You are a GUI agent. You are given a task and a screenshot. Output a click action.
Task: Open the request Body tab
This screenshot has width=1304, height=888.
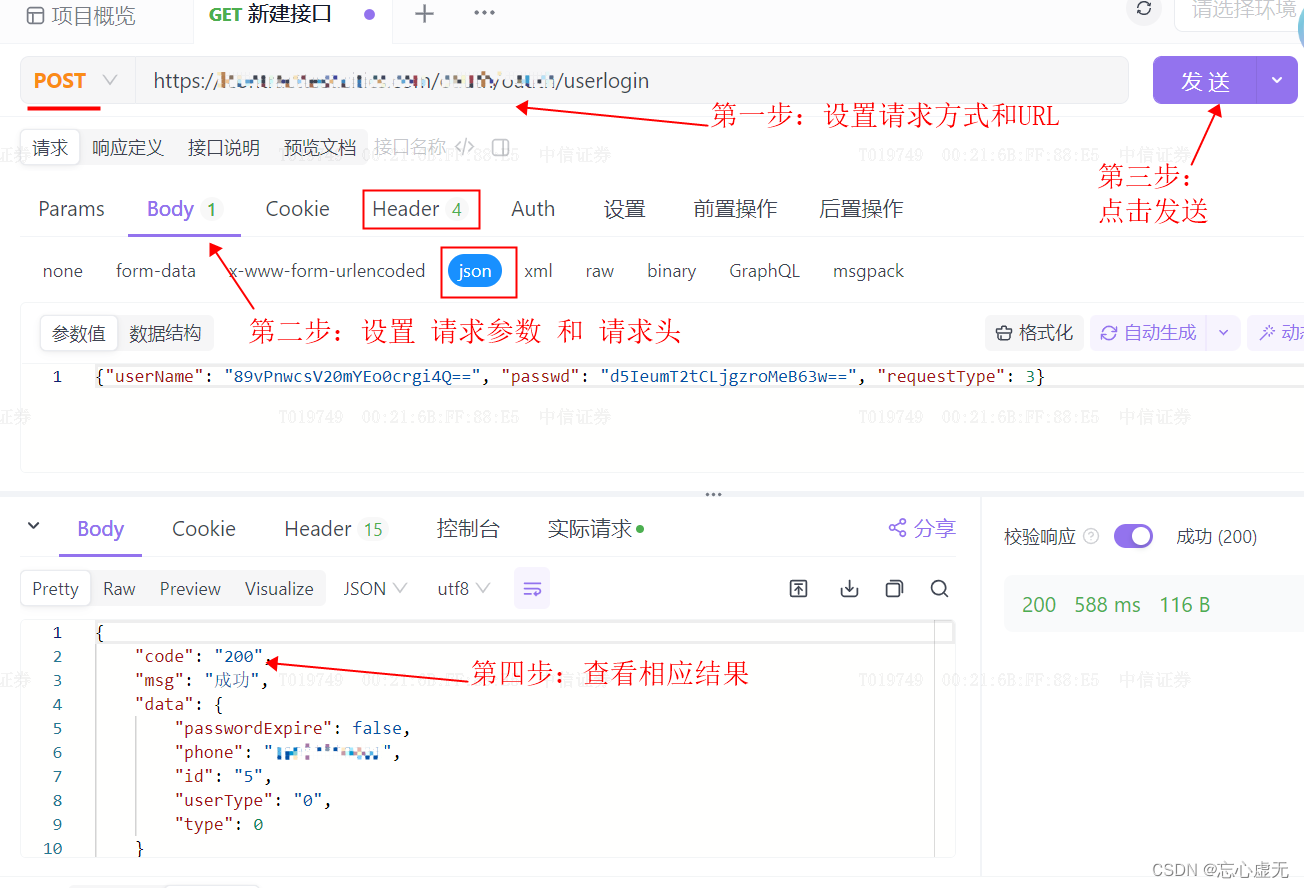pos(184,209)
